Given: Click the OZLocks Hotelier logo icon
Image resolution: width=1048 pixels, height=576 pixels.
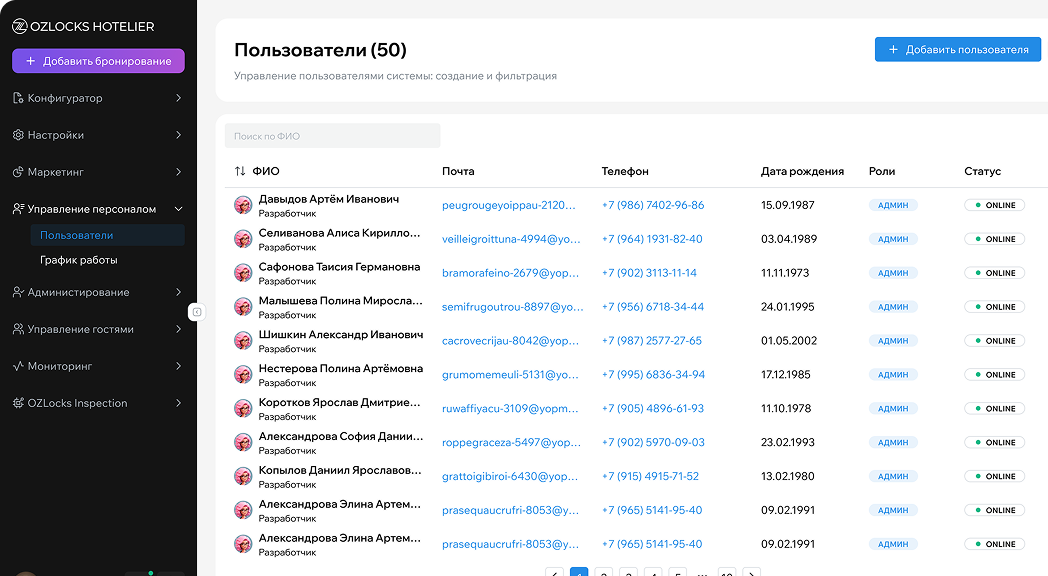Looking at the screenshot, I should point(19,27).
